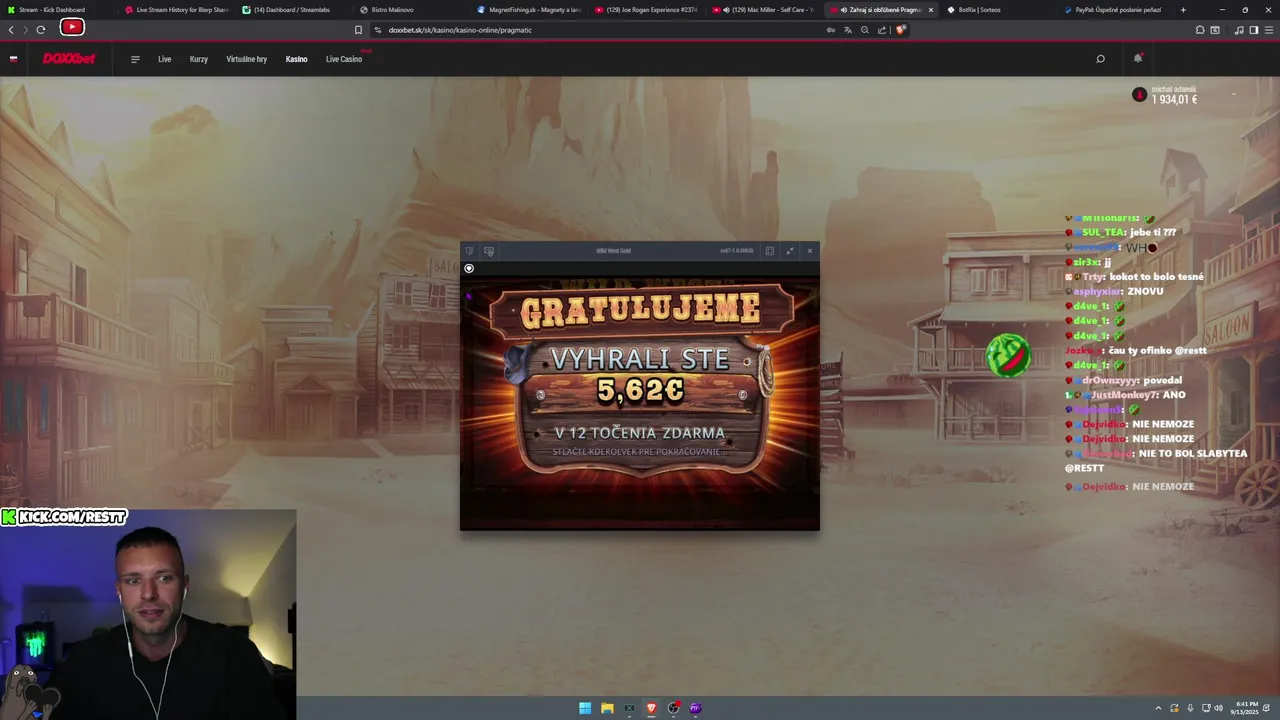Image resolution: width=1280 pixels, height=720 pixels.
Task: Show hidden system tray icons chevron
Action: pos(1159,708)
